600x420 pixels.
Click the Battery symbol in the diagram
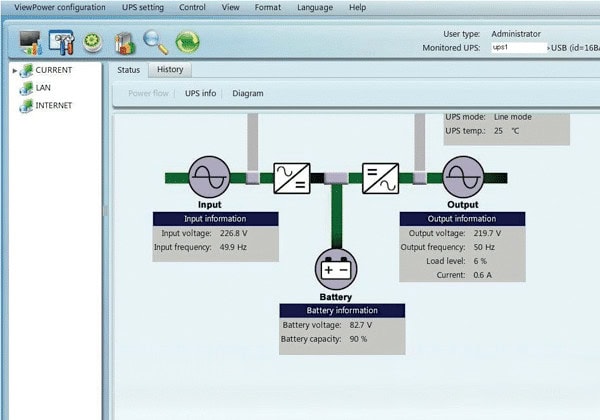(x=336, y=269)
